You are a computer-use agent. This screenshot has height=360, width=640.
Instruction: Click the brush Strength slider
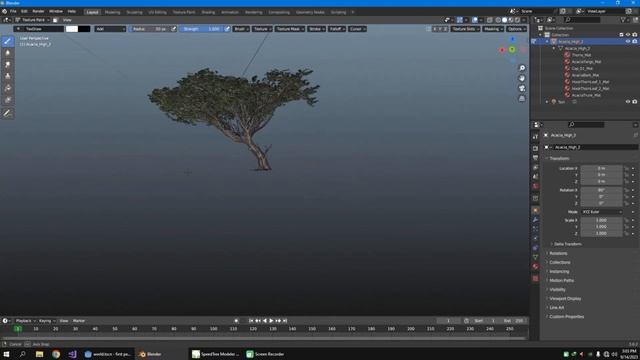[201, 29]
